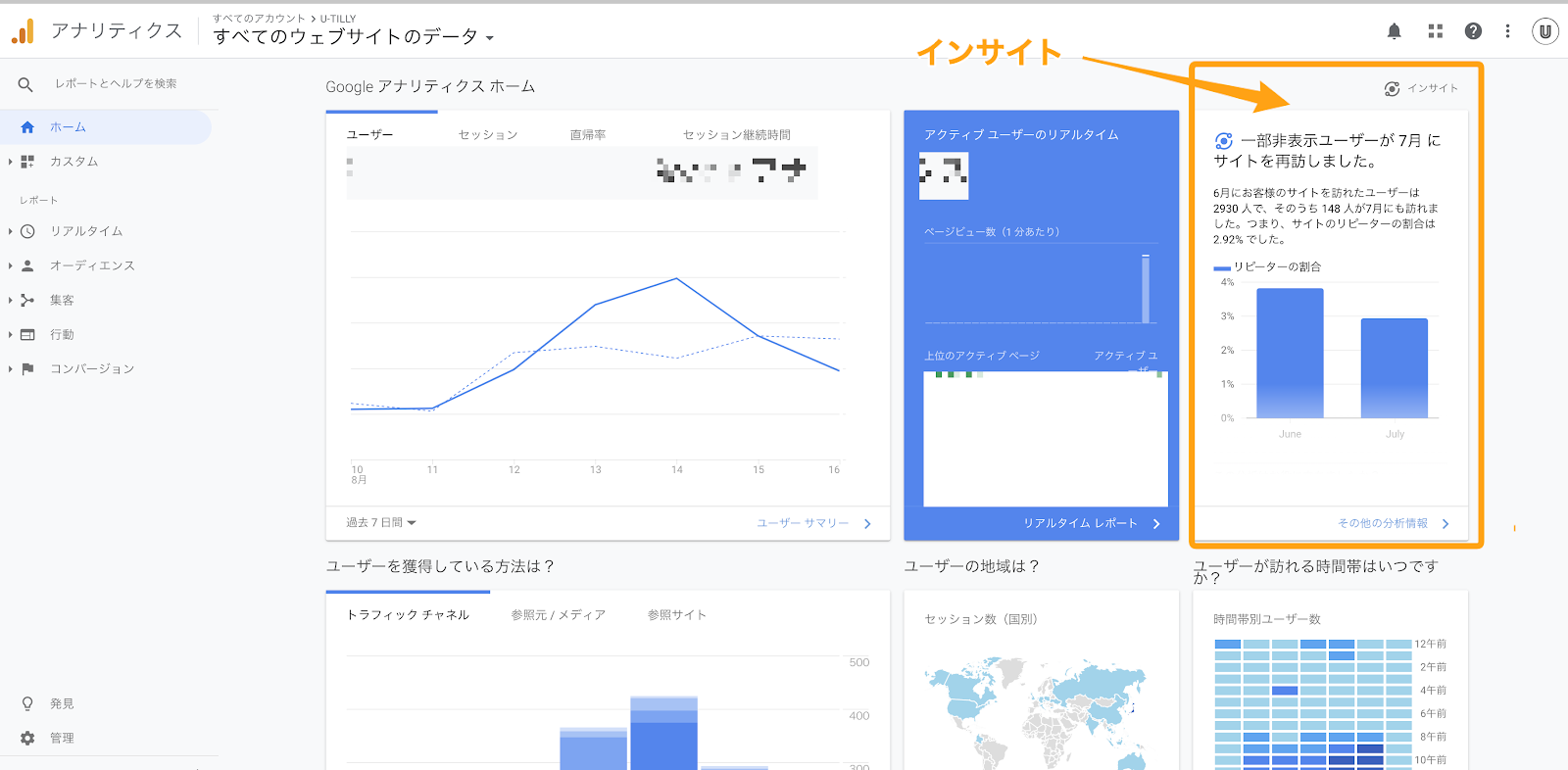Expand the オーディエンス section arrow

pos(10,265)
